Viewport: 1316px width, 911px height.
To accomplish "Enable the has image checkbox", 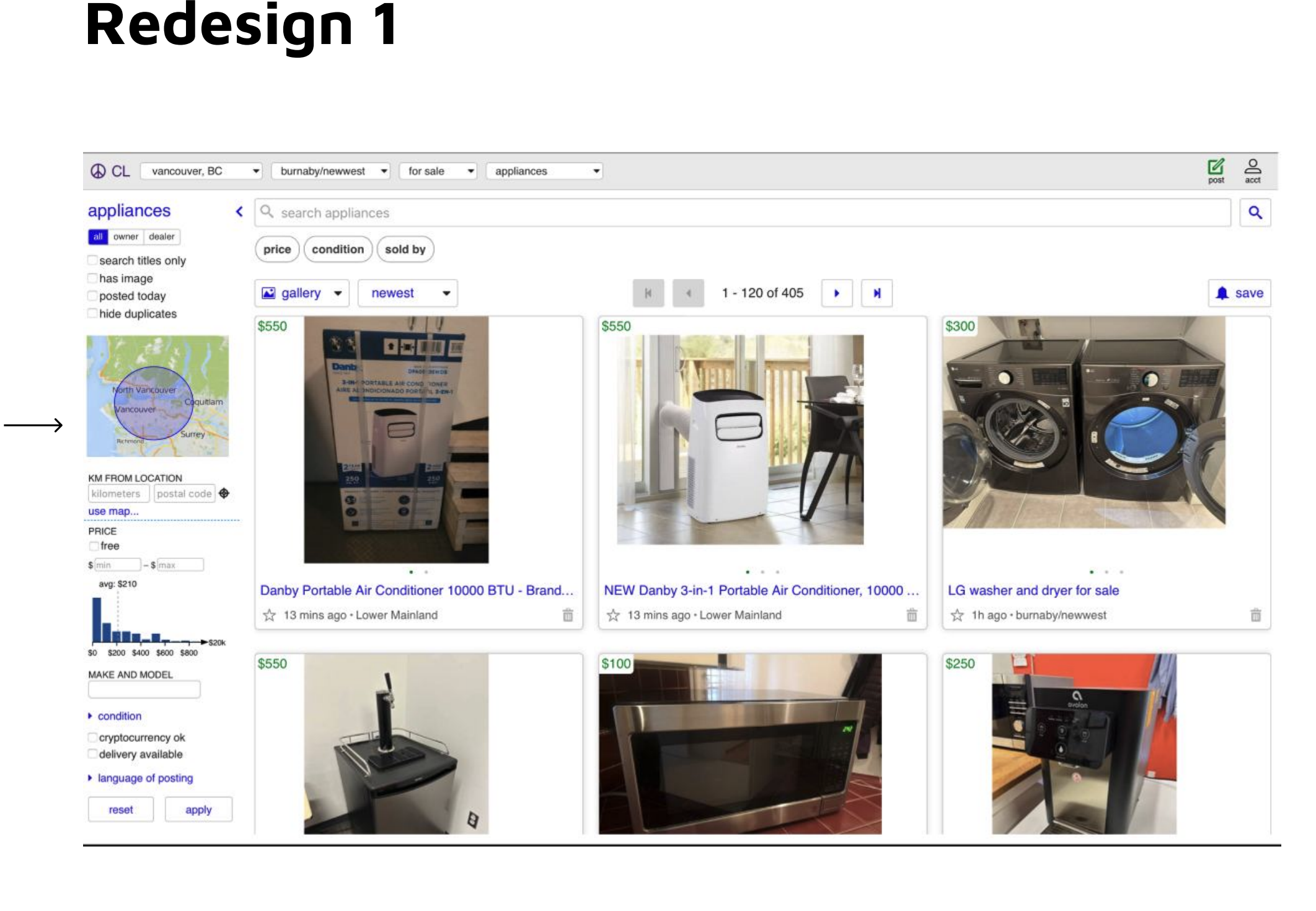I will (x=92, y=278).
